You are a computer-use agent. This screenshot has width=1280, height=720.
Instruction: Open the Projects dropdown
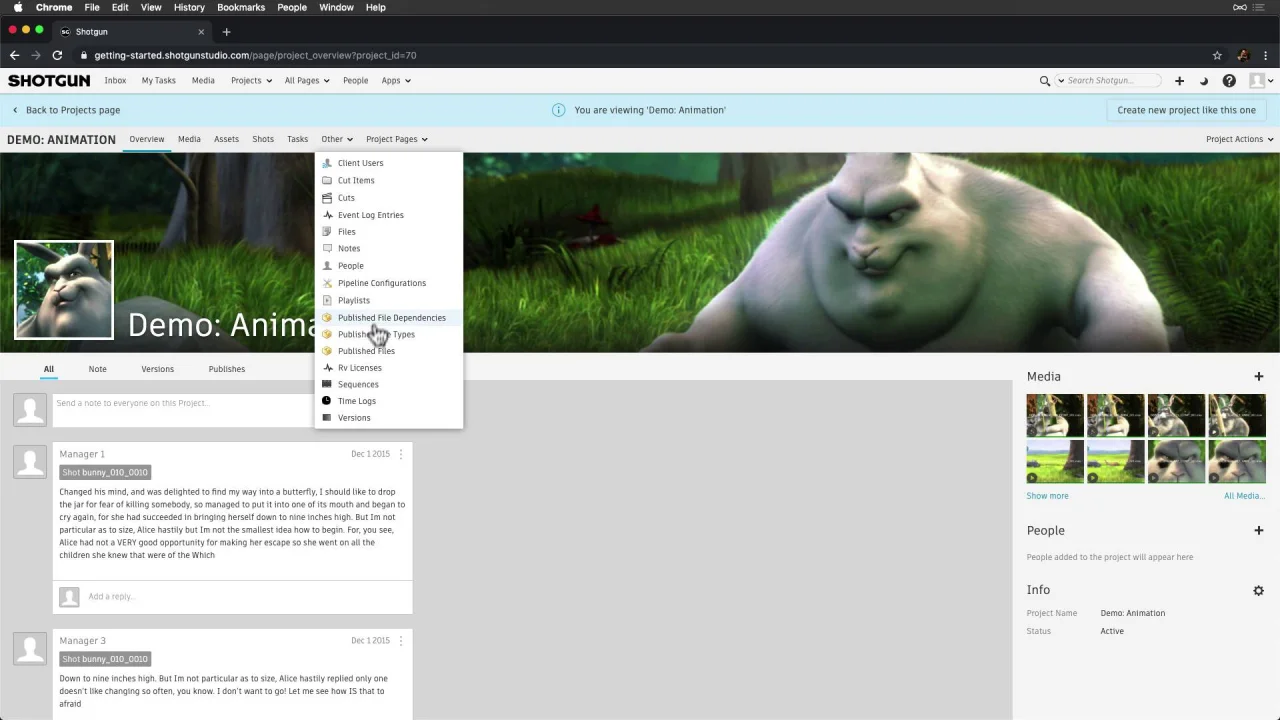pyautogui.click(x=251, y=81)
